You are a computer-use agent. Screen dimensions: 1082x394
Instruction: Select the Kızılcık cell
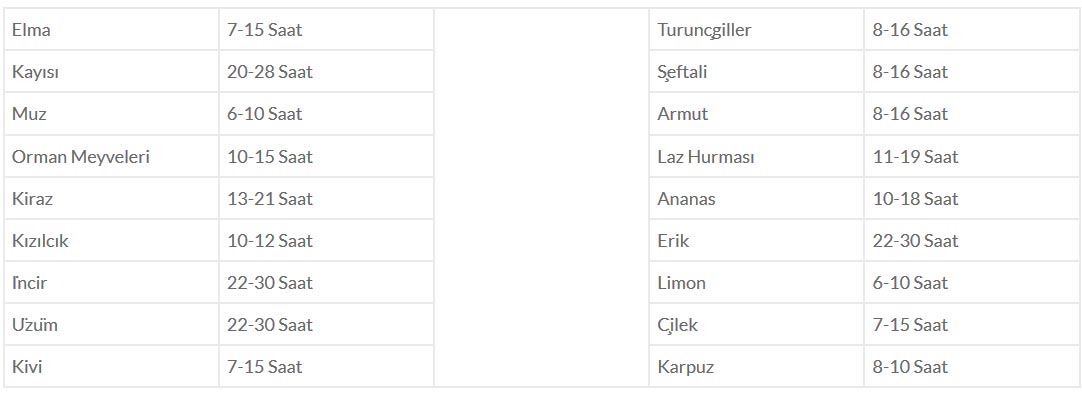(x=111, y=241)
